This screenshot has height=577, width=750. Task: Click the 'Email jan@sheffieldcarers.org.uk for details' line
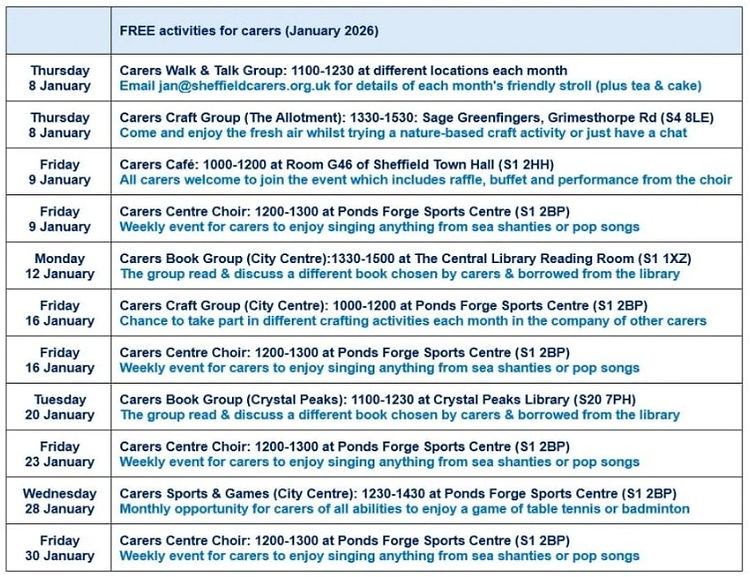tap(410, 86)
